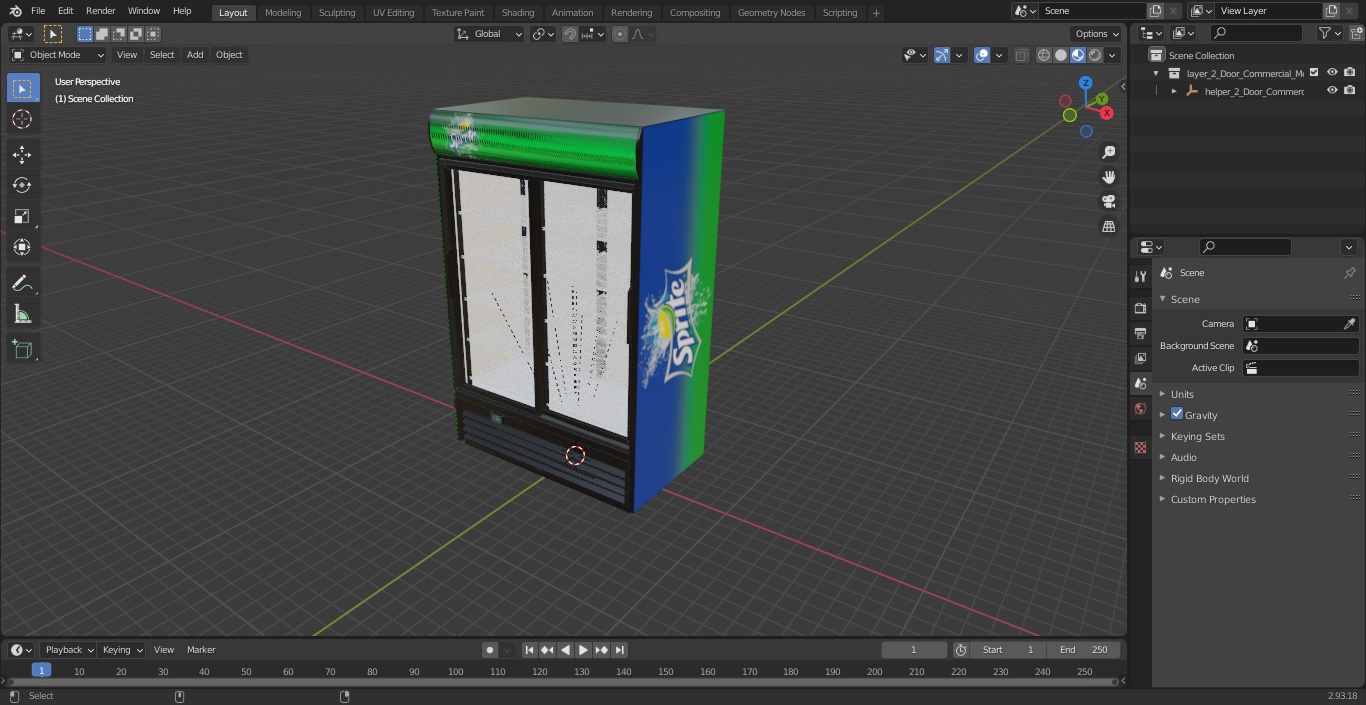Open the Object Mode dropdown

57,55
